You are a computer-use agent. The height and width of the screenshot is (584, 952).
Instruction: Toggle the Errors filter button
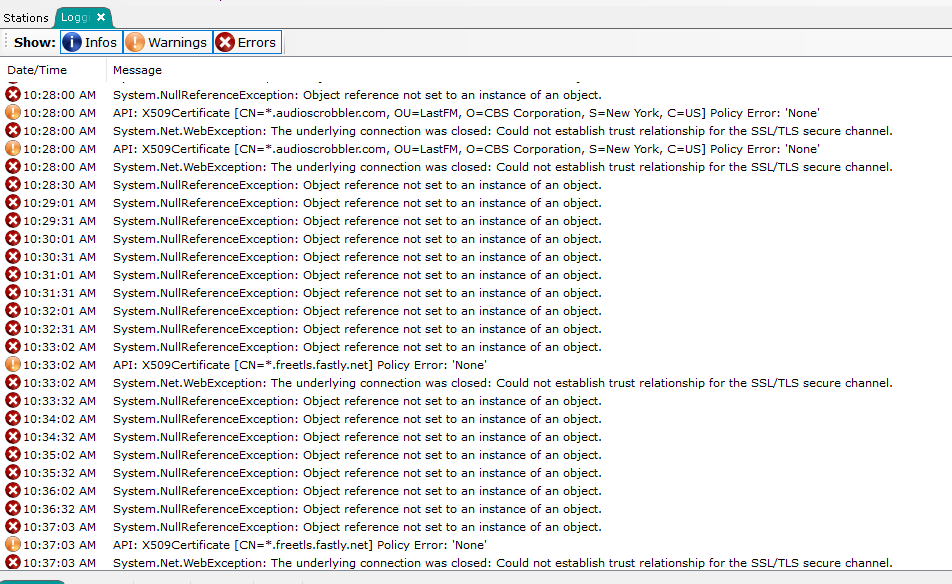coord(247,42)
